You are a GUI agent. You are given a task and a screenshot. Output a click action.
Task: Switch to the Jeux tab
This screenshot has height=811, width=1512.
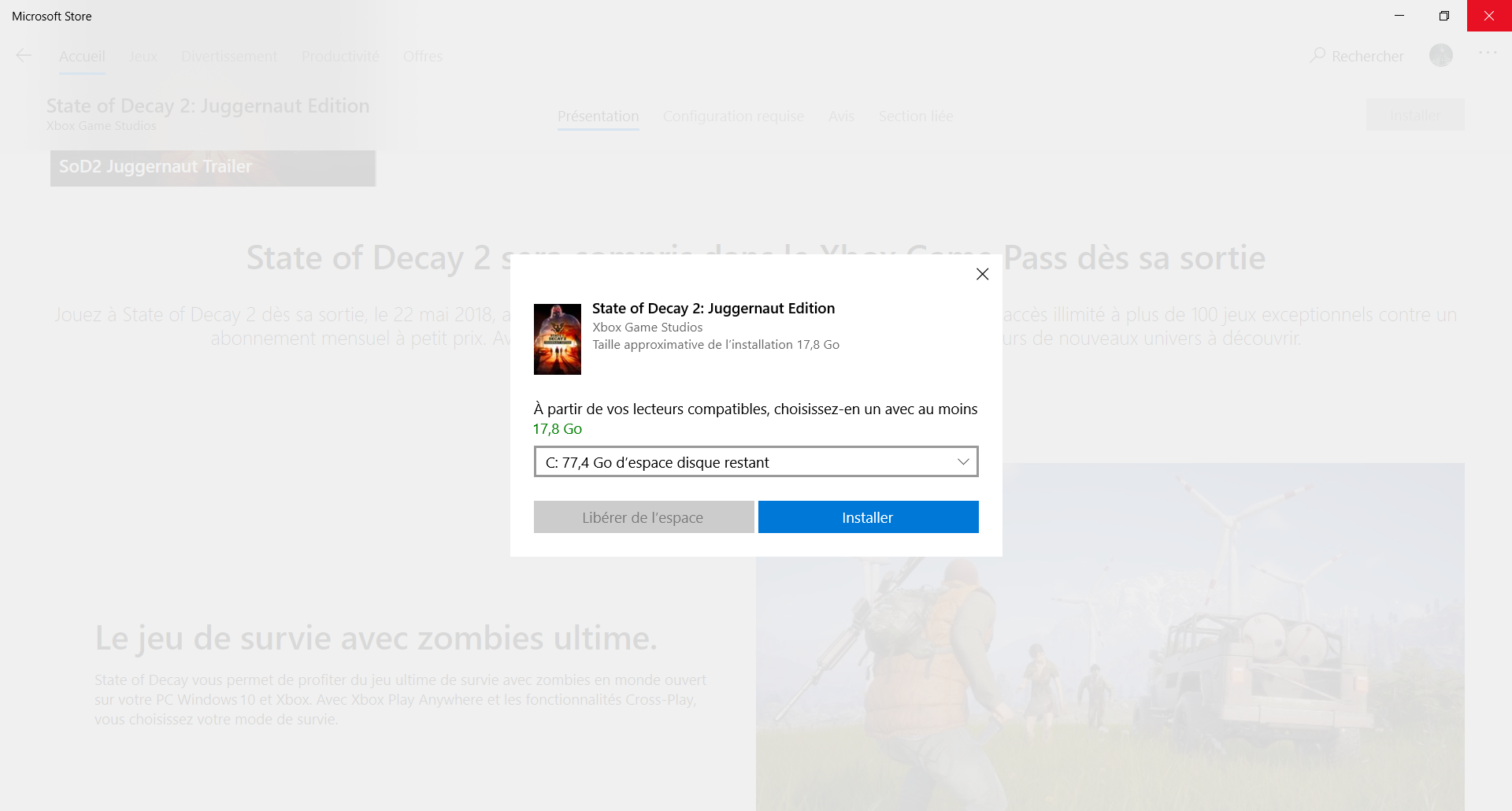(143, 57)
